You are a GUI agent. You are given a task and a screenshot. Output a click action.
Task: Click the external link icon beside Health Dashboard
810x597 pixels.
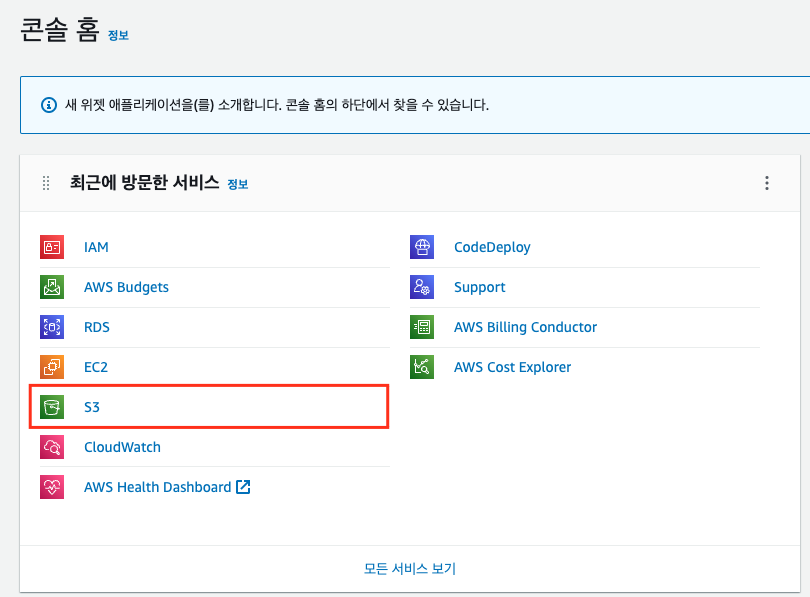[243, 486]
